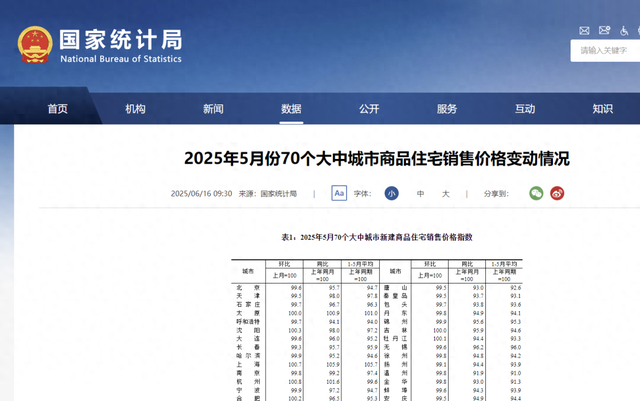Screen dimensions: 640x401
Task: Open the 公开 navigation menu
Action: pyautogui.click(x=369, y=109)
